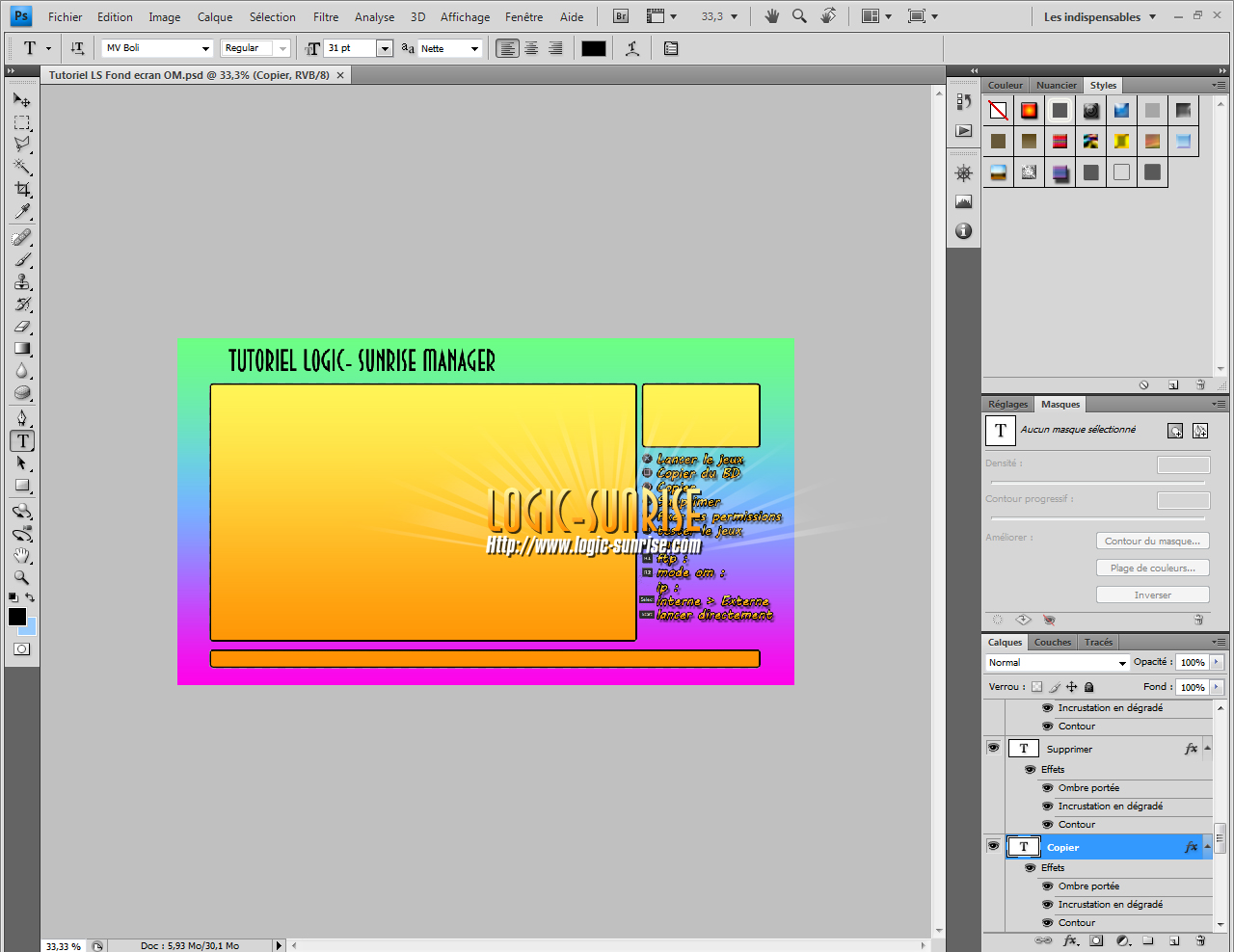
Task: Select the Pen tool
Action: pos(22,418)
